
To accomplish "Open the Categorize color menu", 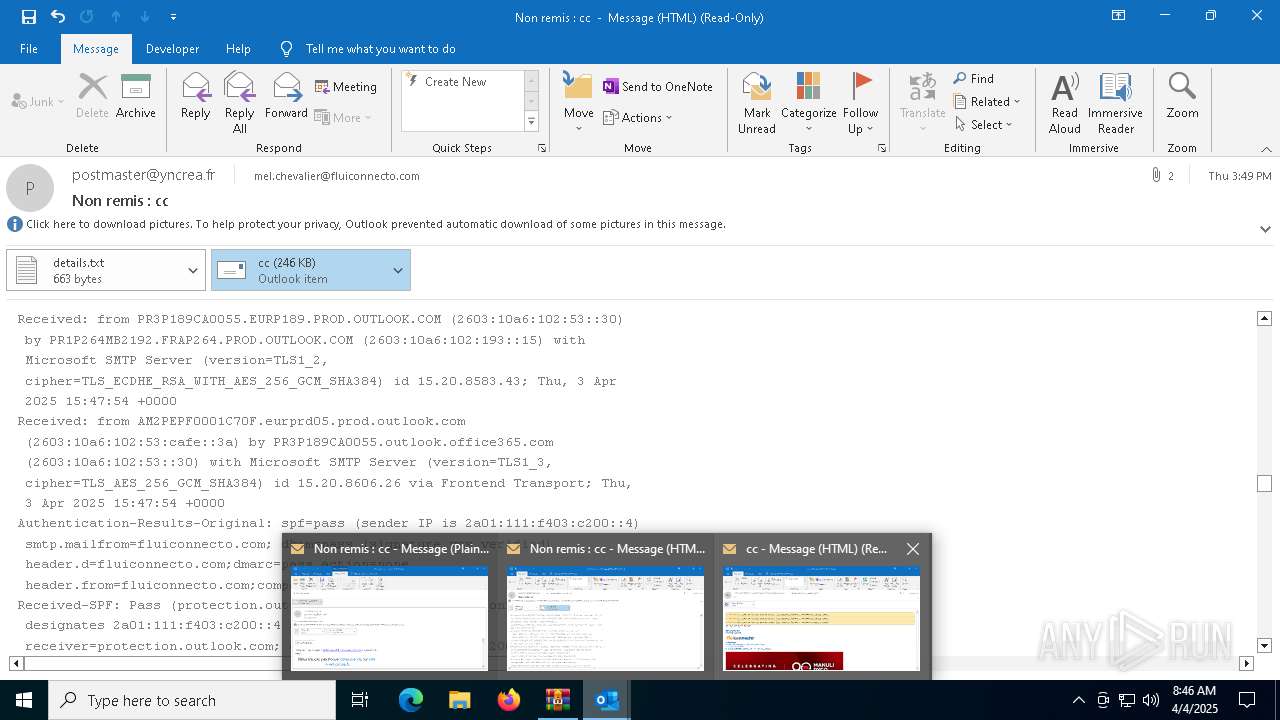I will click(808, 103).
